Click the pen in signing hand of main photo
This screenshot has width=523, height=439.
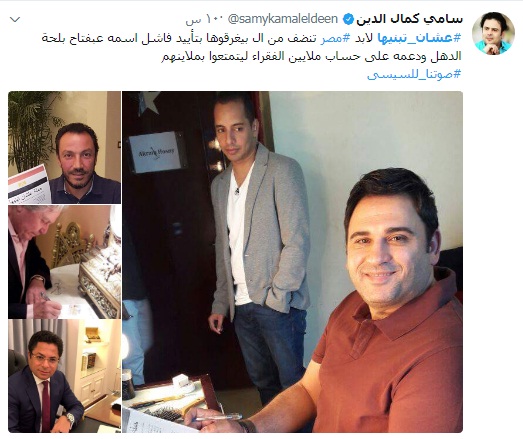click(218, 417)
